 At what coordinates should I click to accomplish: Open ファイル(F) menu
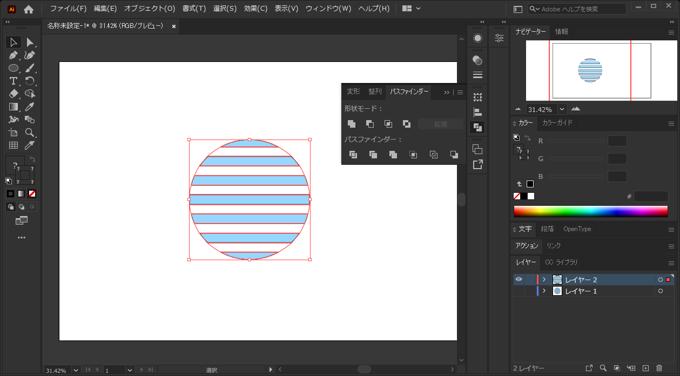click(68, 9)
